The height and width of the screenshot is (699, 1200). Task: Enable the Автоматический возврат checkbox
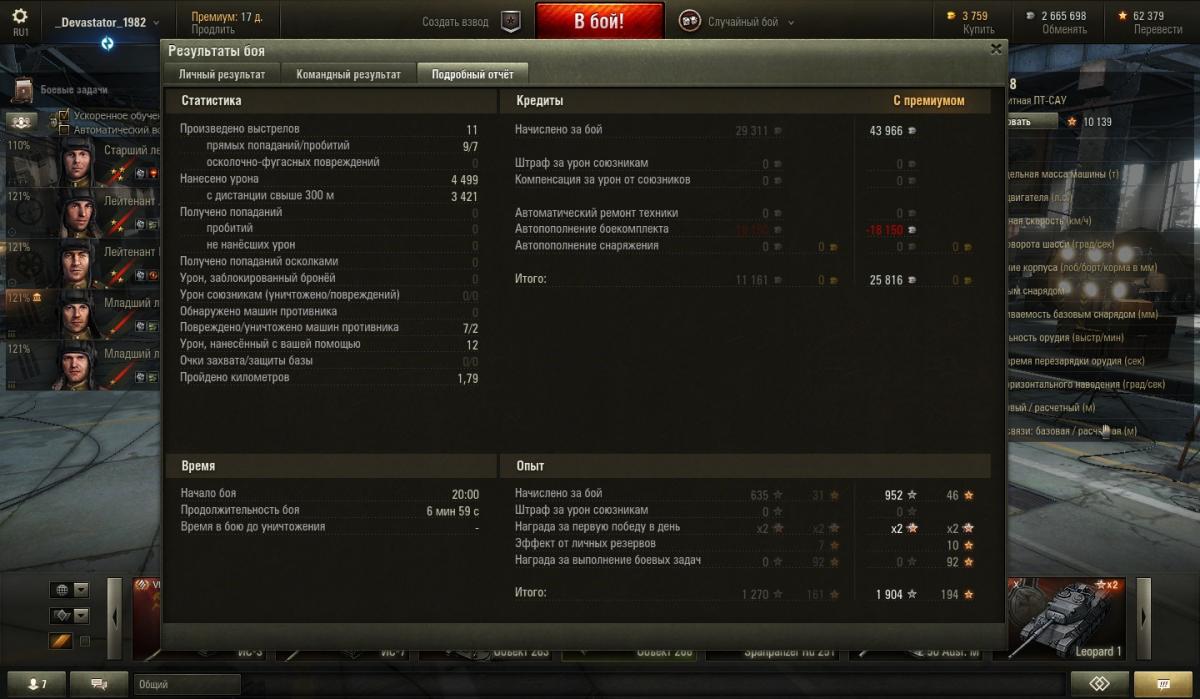pos(64,130)
